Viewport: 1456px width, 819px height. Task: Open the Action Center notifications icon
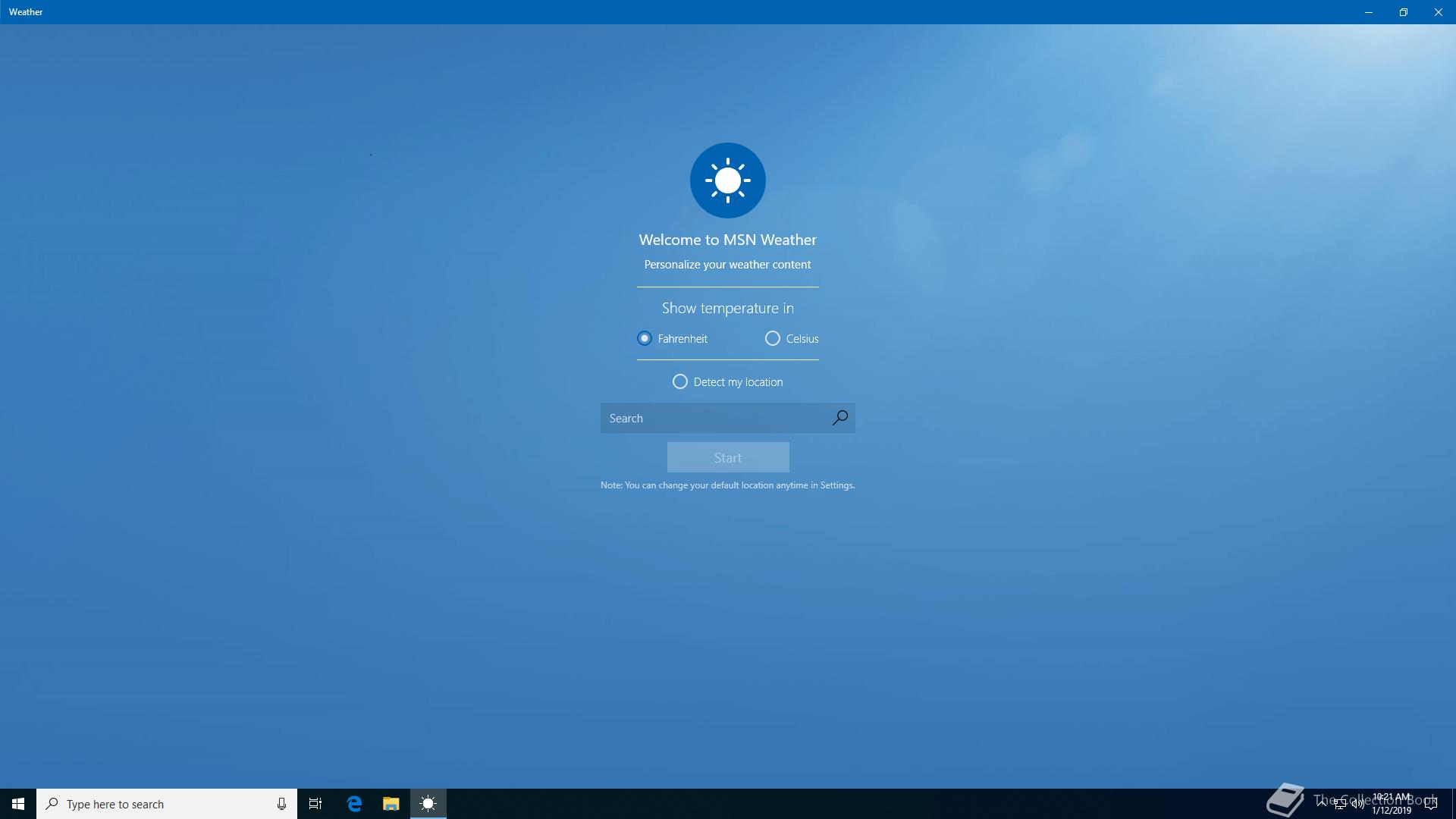(1431, 804)
